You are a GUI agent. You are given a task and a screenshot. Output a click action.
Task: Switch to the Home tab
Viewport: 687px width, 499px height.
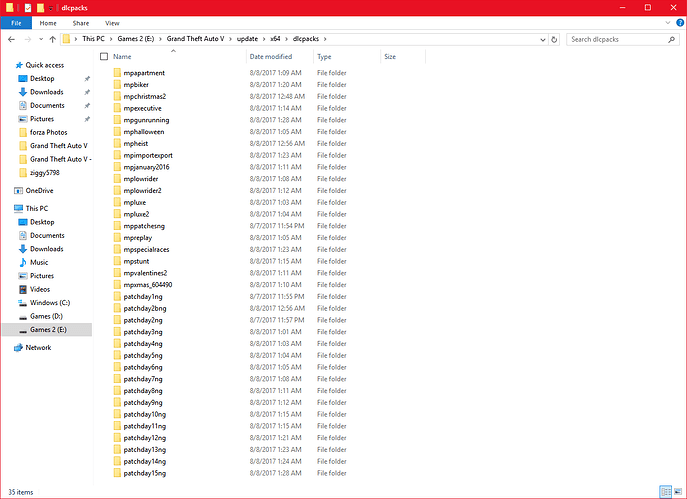tap(48, 23)
